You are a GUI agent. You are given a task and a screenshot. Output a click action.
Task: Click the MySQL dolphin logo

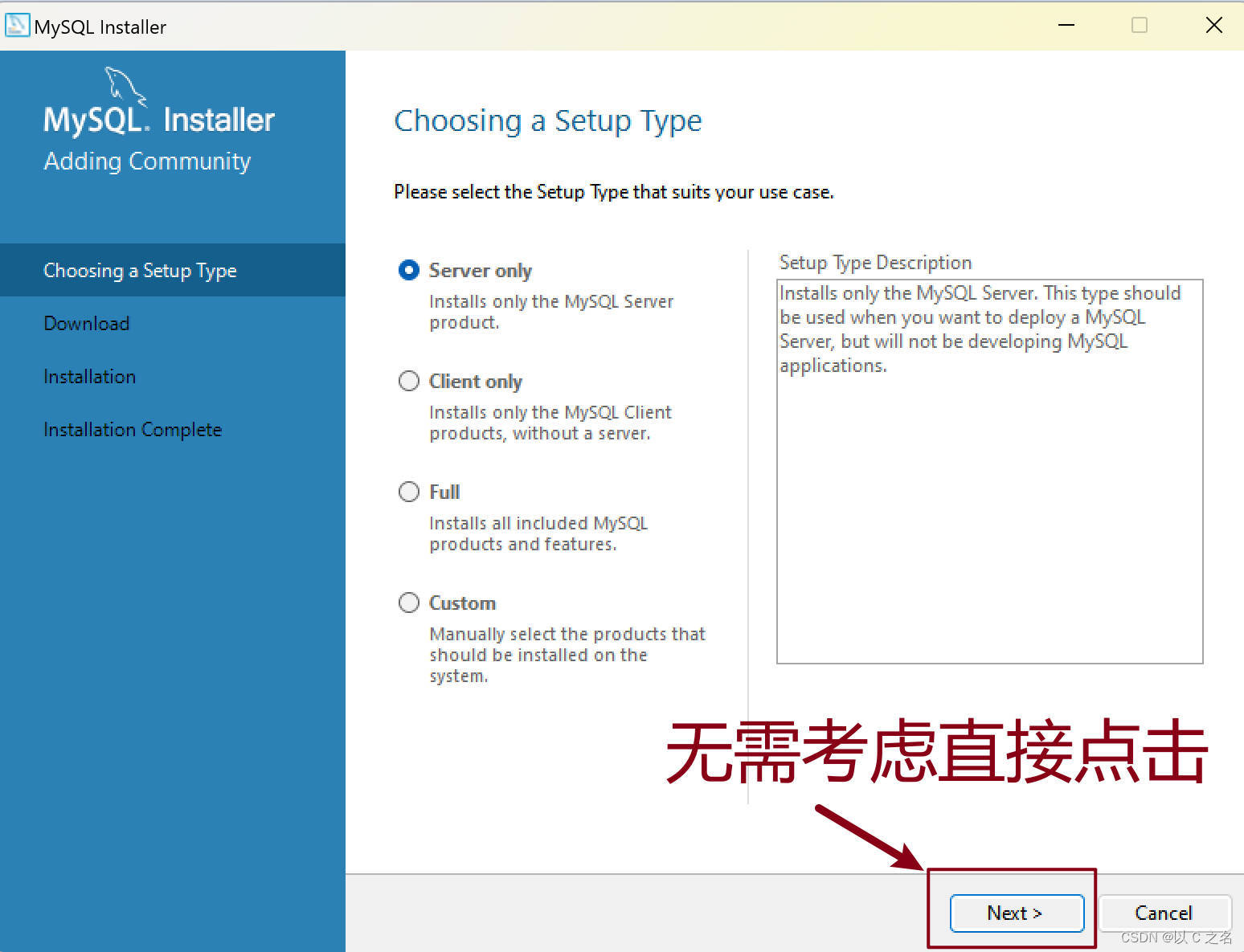click(126, 87)
